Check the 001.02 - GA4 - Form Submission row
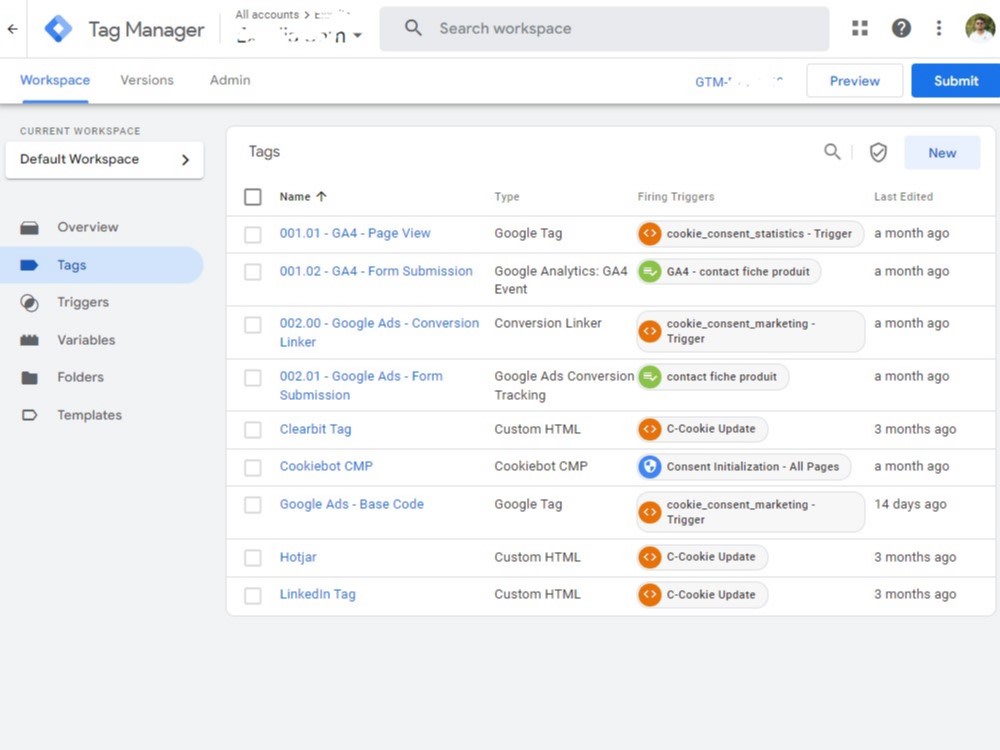 click(253, 272)
